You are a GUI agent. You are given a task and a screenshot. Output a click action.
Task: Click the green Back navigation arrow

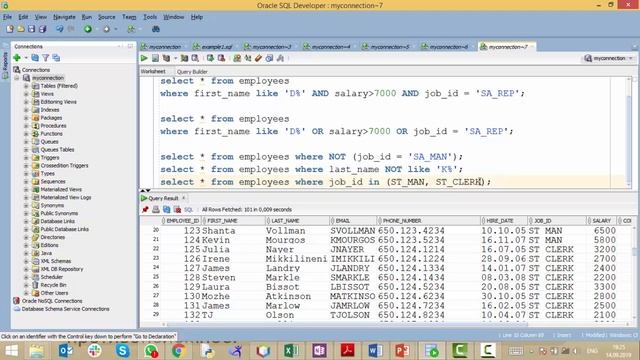coord(88,29)
